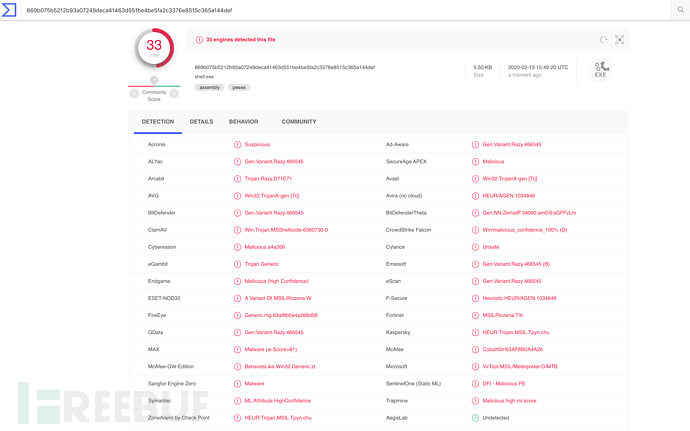The width and height of the screenshot is (690, 431).
Task: Click the SecureAge APEX Malicious alert icon
Action: [x=475, y=162]
